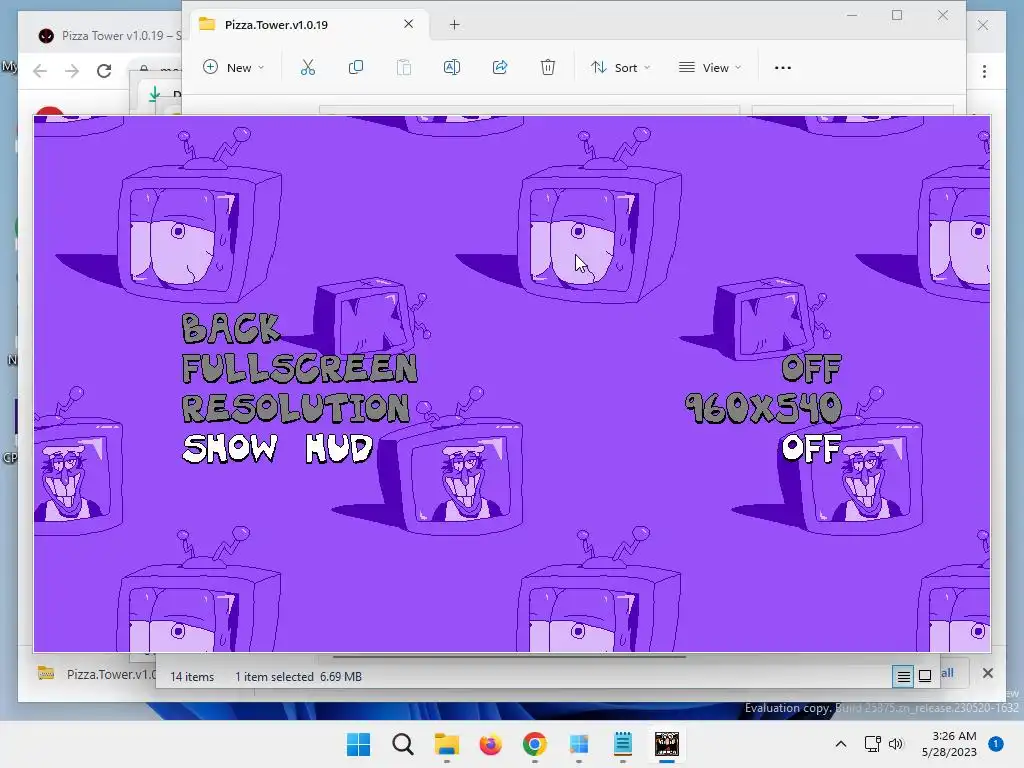Click the 14 items status text

[192, 677]
